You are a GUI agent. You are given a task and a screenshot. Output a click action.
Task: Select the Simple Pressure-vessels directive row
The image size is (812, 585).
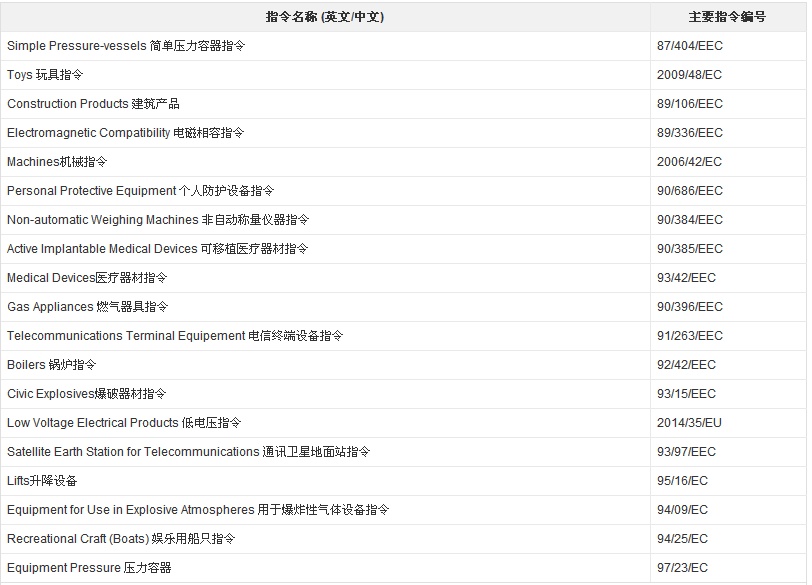tap(126, 46)
